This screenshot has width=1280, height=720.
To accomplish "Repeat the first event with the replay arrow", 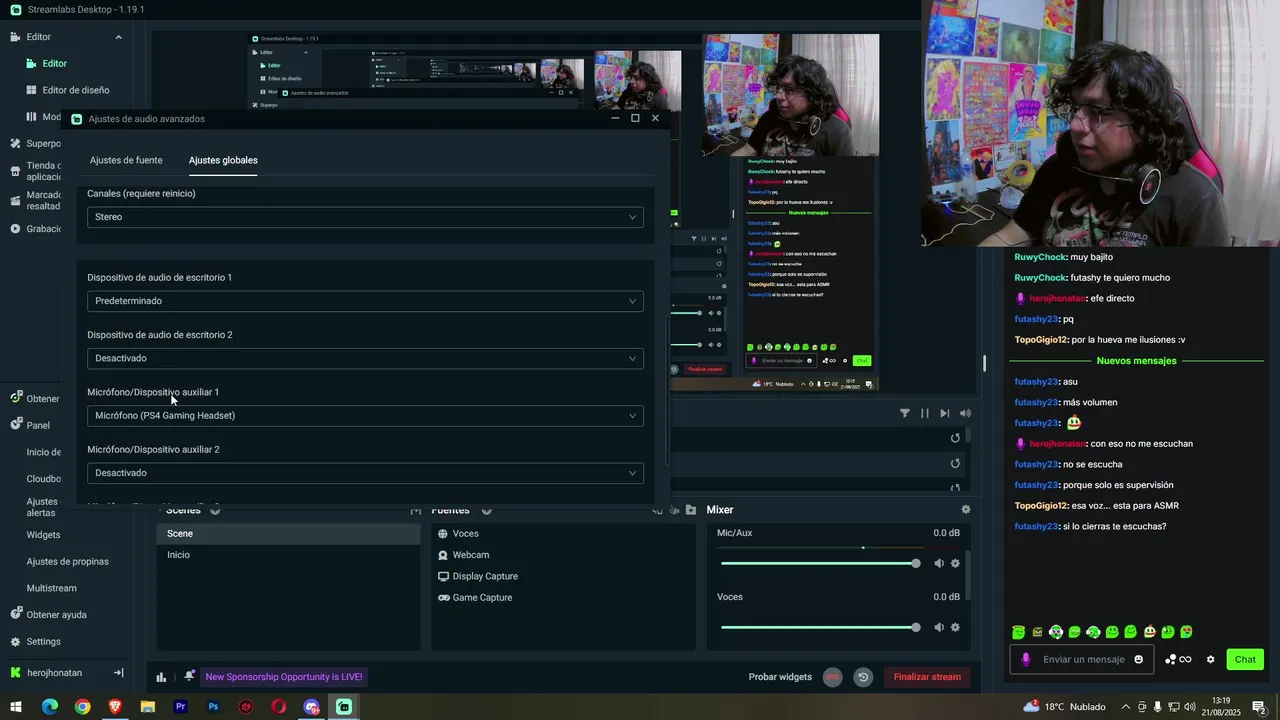I will click(955, 438).
